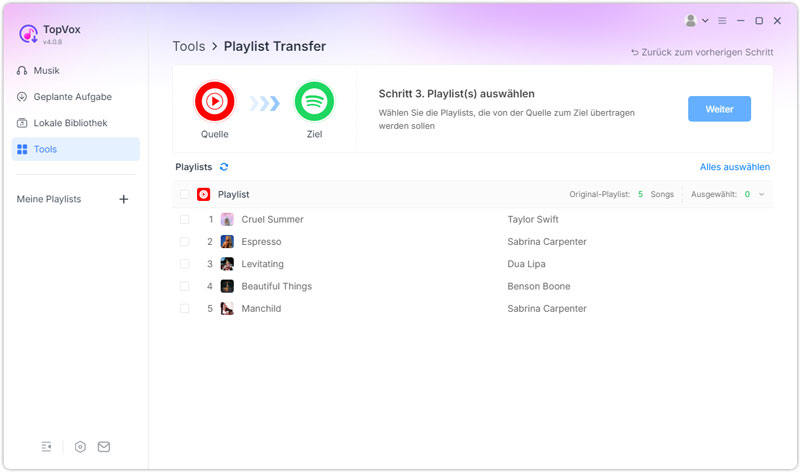Open settings hexagon icon
Screen dimensions: 800x472
[80, 447]
